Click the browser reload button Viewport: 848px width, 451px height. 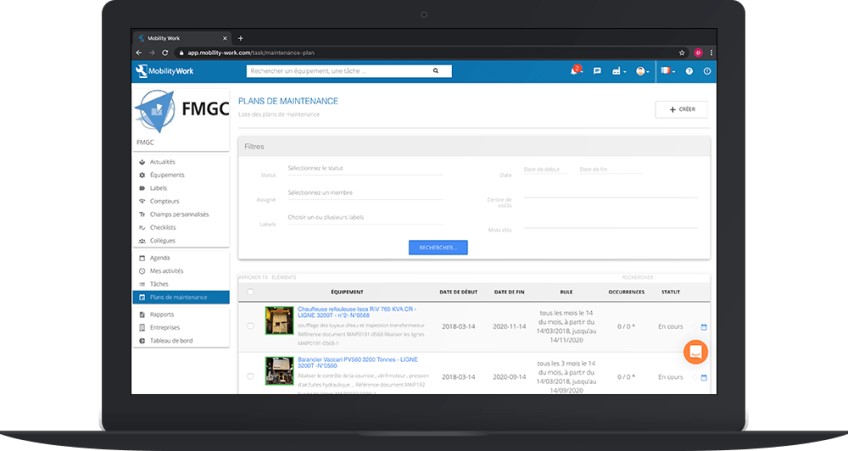pyautogui.click(x=165, y=52)
